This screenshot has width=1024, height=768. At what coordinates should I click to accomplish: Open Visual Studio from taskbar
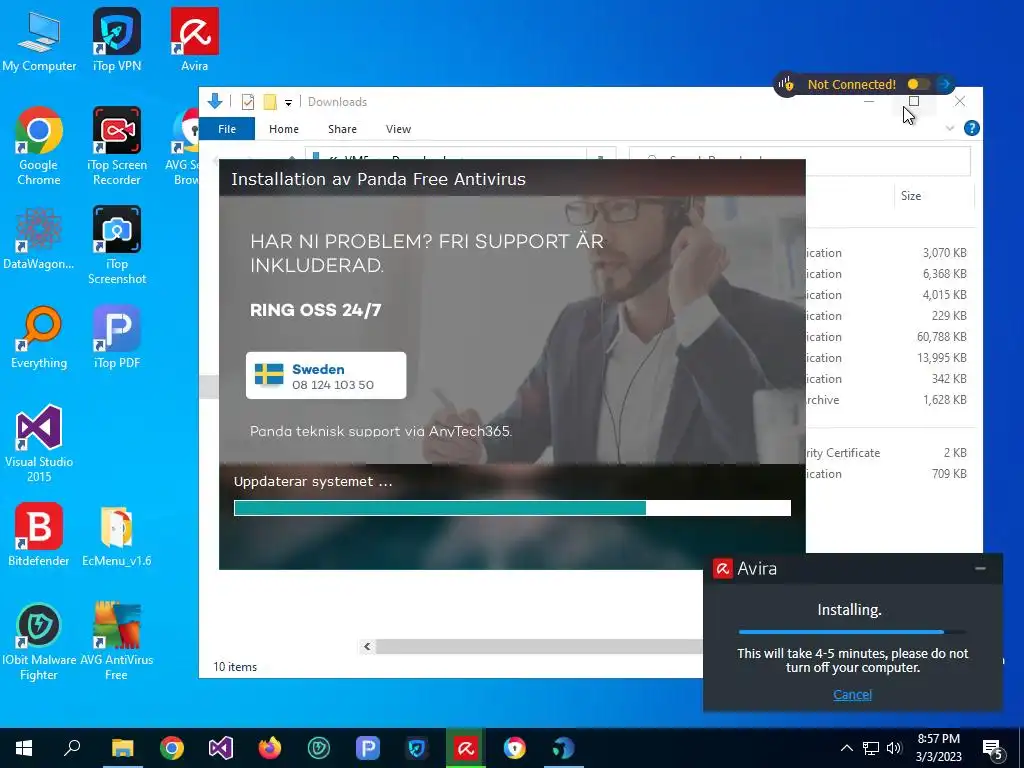click(x=221, y=748)
